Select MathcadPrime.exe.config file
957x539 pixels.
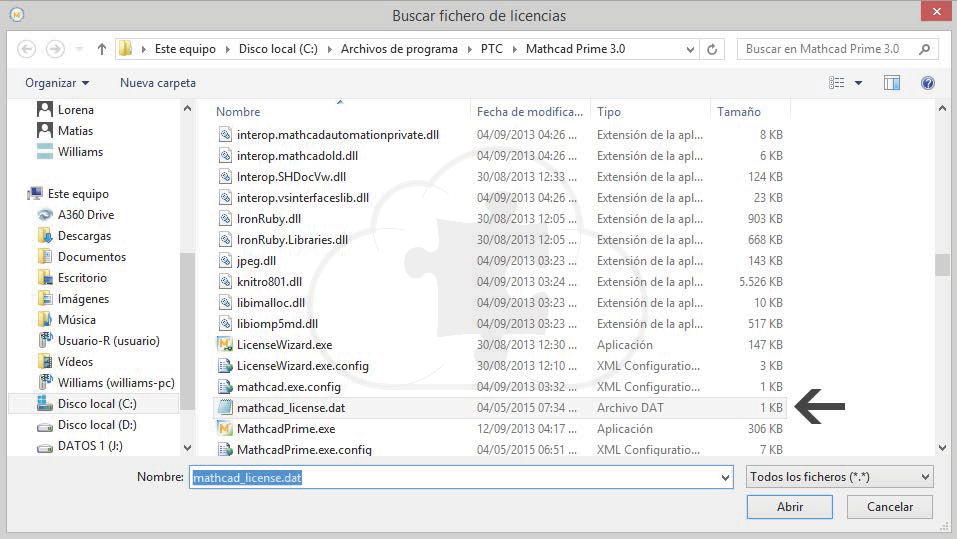coord(304,450)
